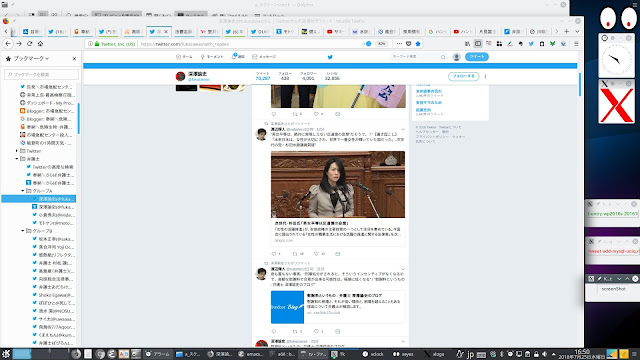Close the active Twitter tab
Viewport: 640px width, 360px height.
click(x=166, y=31)
